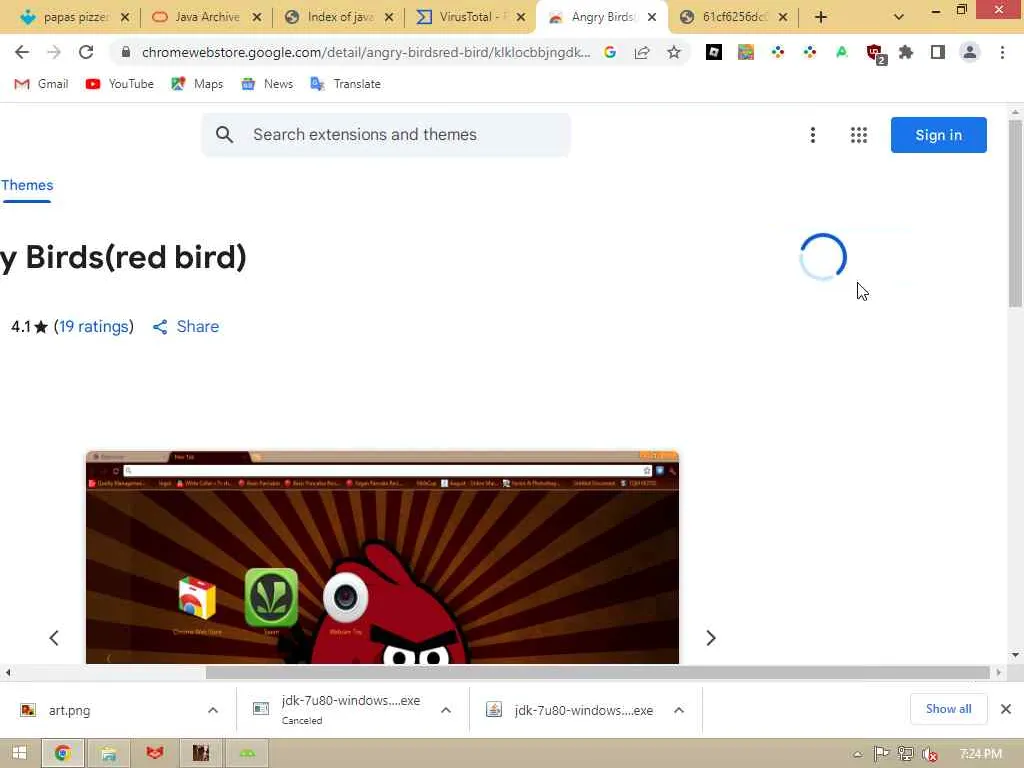Open the Extensions puzzle piece menu
This screenshot has height=768, width=1024.
[x=906, y=52]
